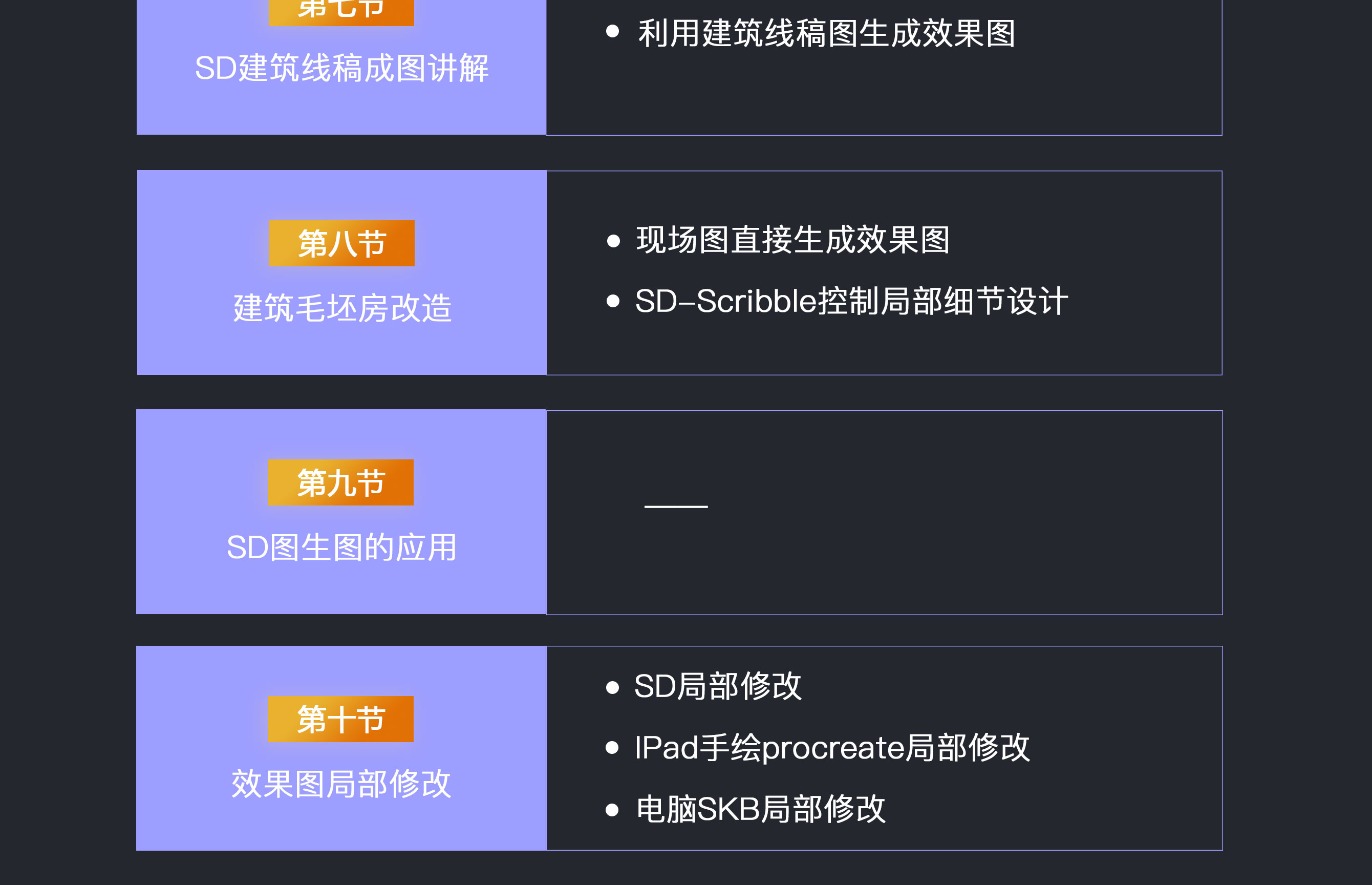Click the bullet dot before SD-Scribble控制局部细节设计

coord(613,301)
